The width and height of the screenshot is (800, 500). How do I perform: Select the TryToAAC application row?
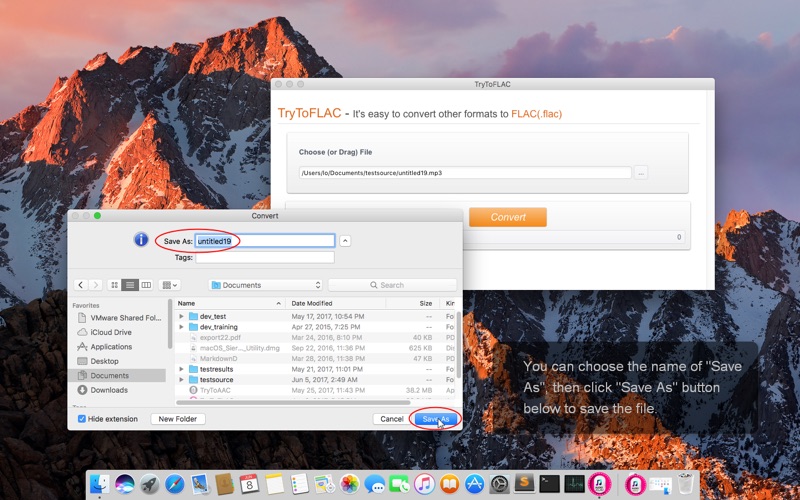(x=315, y=390)
